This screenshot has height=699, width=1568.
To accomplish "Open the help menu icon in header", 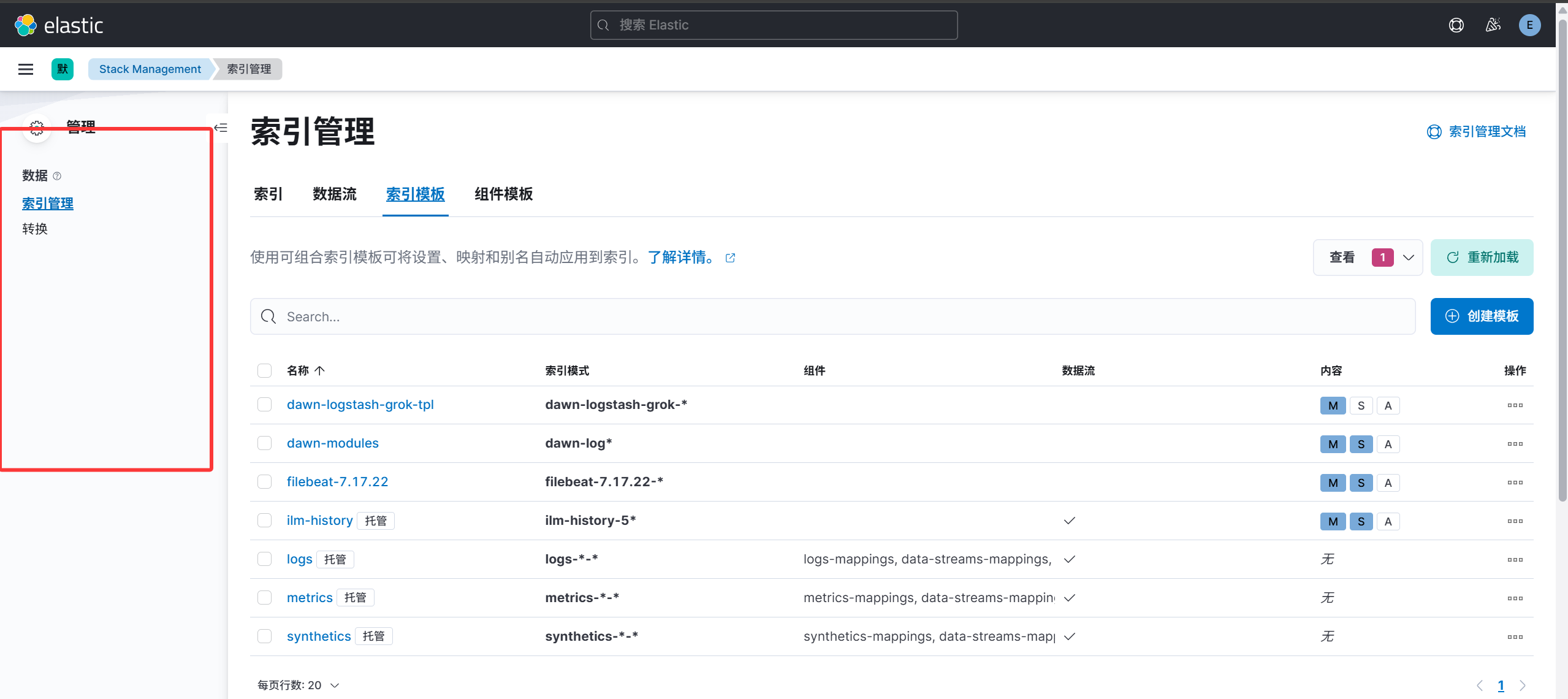I will point(1456,25).
